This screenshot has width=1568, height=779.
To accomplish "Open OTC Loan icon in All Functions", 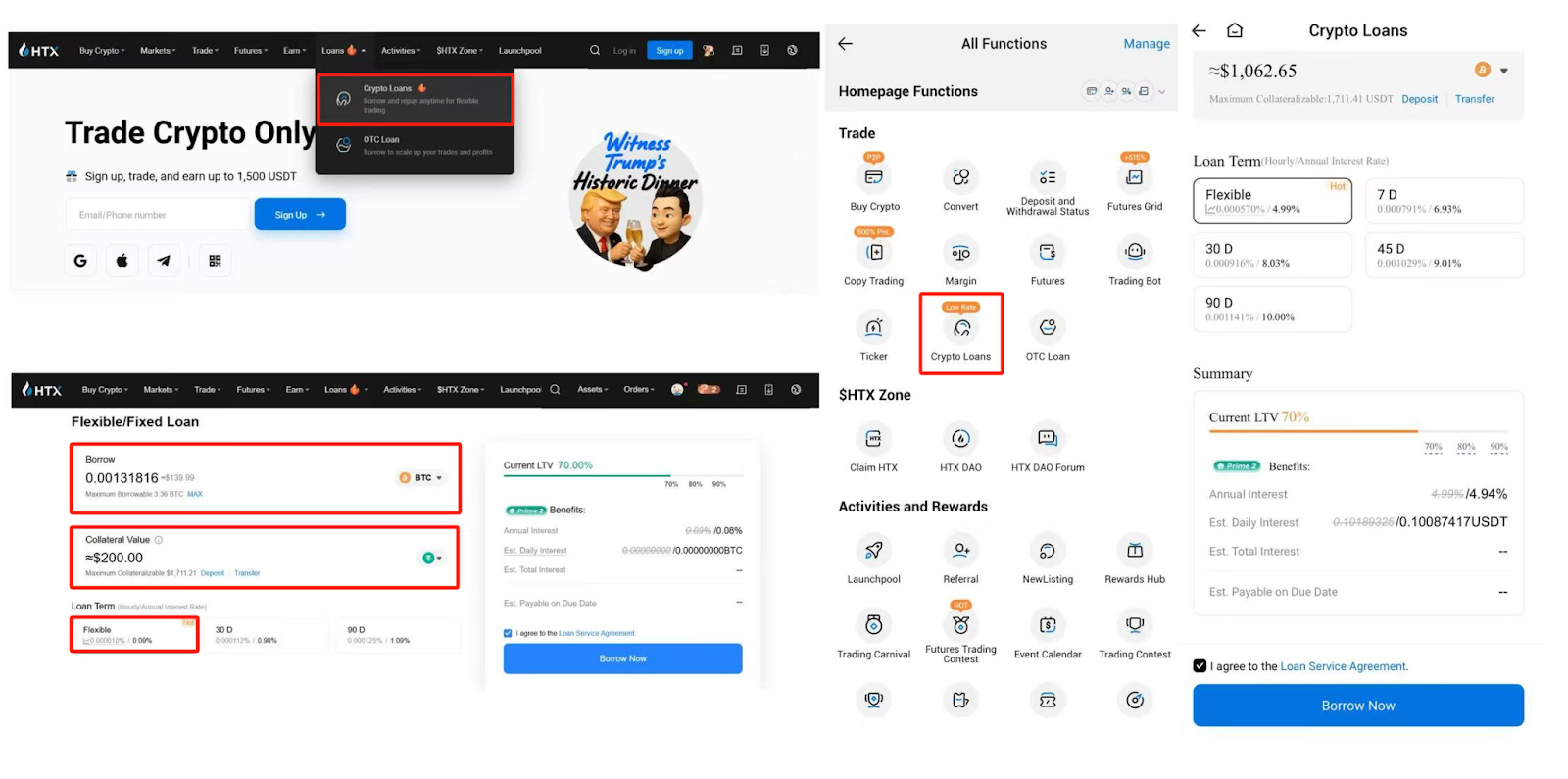I will point(1048,328).
